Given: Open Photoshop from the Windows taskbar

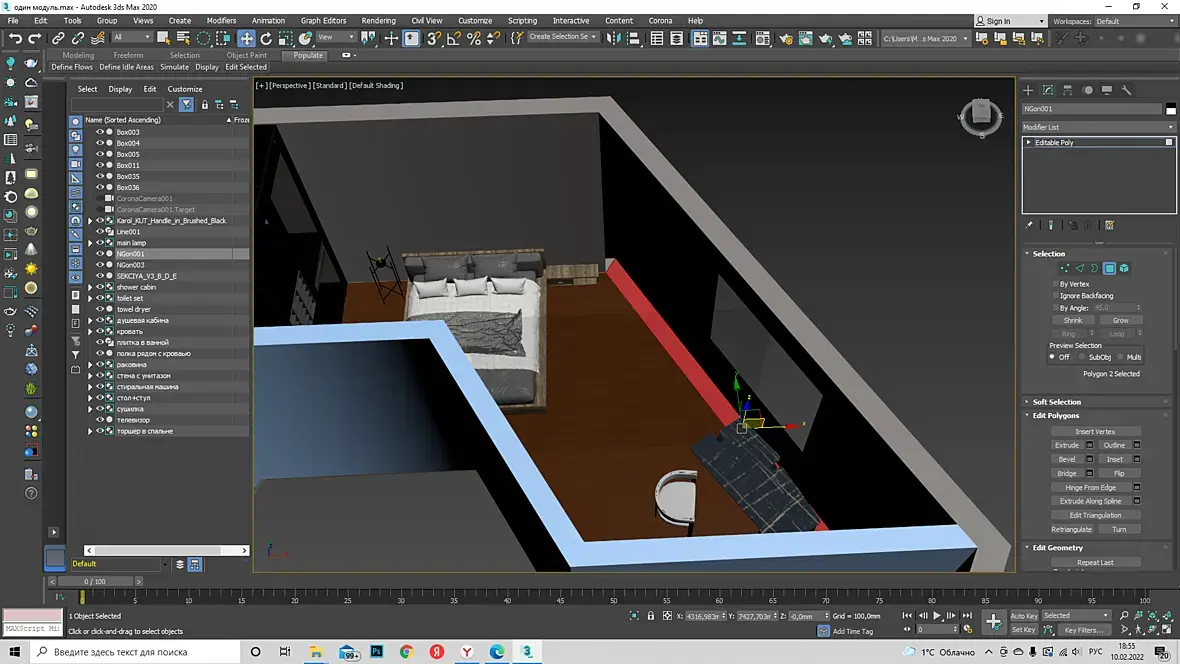Looking at the screenshot, I should (376, 652).
